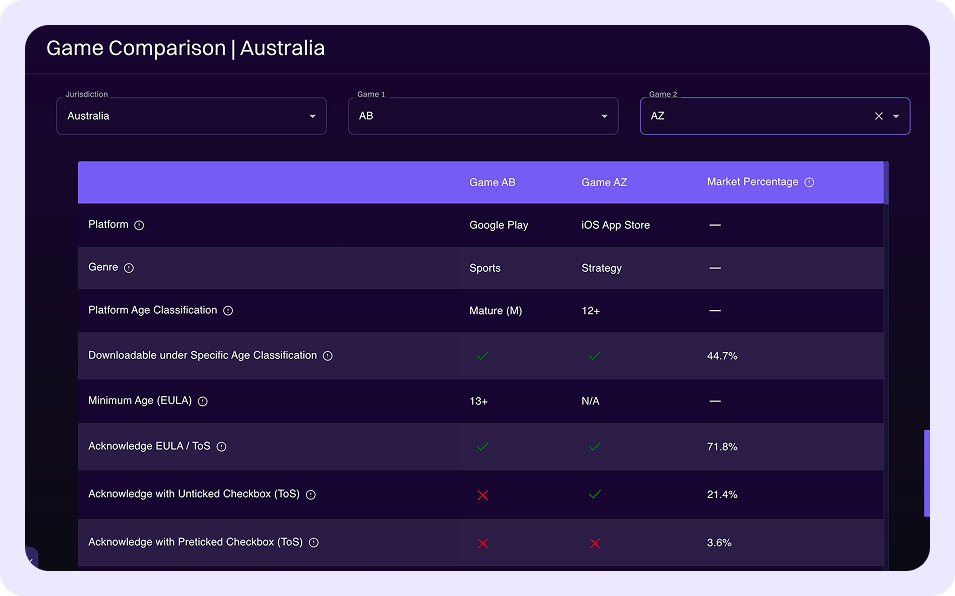Image resolution: width=955 pixels, height=596 pixels.
Task: Expand the Game 1 dropdown showing AB
Action: click(x=483, y=116)
